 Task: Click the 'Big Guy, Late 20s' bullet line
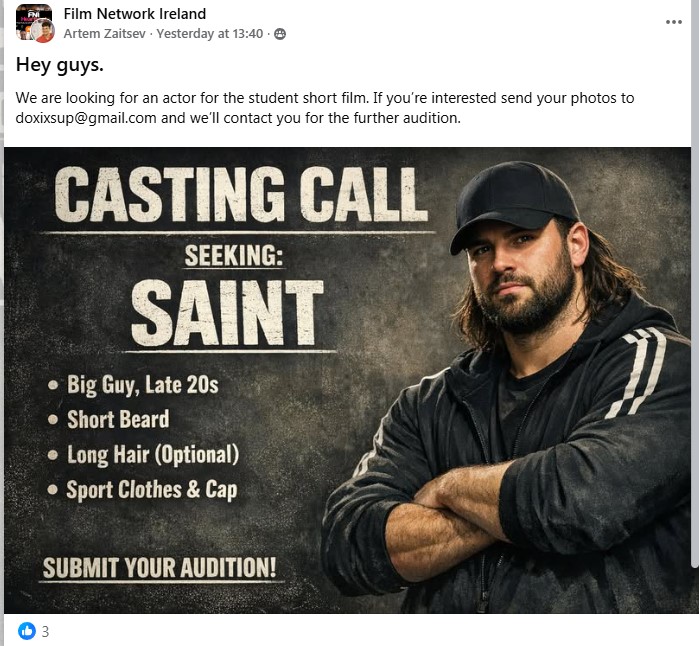point(142,384)
